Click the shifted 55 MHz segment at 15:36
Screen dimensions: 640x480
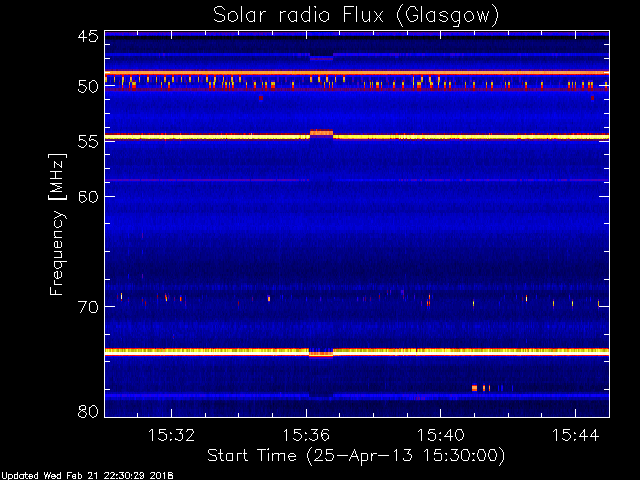click(x=321, y=133)
